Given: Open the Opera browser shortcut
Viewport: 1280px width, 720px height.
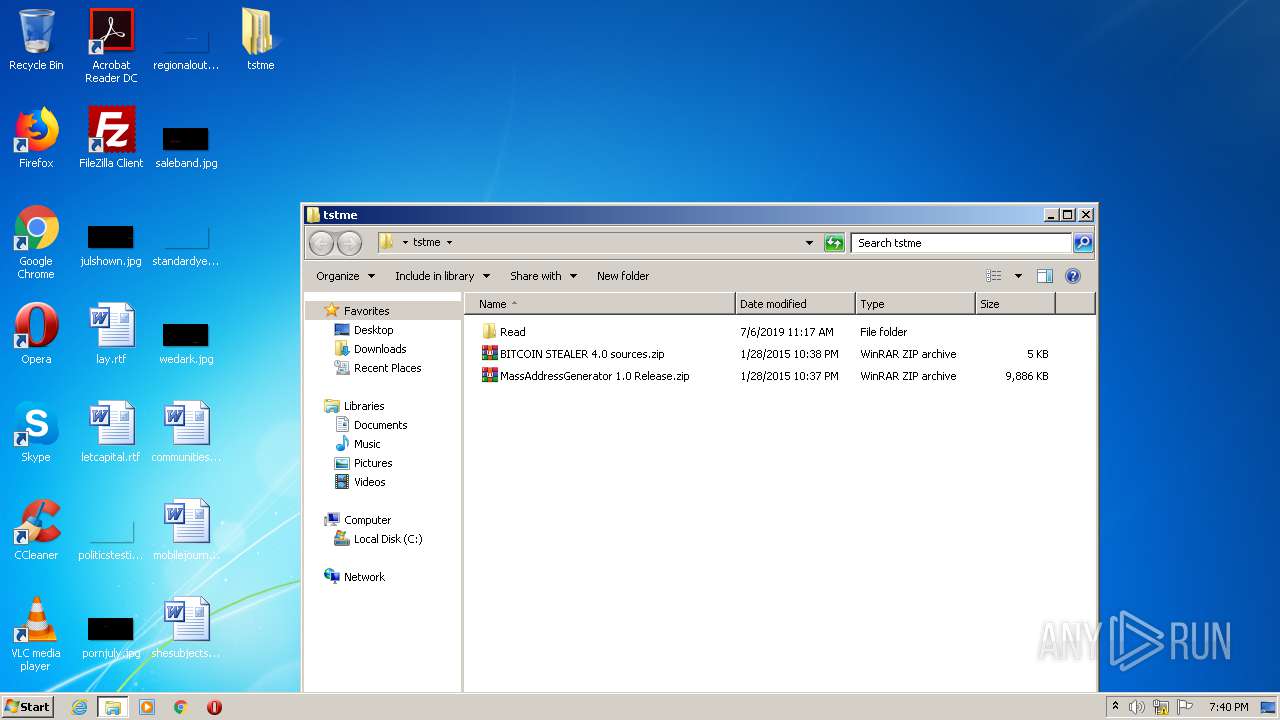Looking at the screenshot, I should (36, 334).
